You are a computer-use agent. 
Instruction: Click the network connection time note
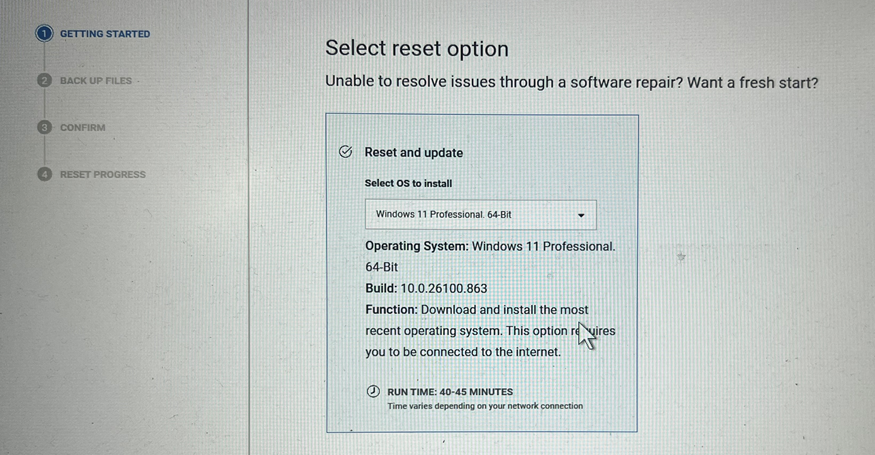(x=484, y=406)
